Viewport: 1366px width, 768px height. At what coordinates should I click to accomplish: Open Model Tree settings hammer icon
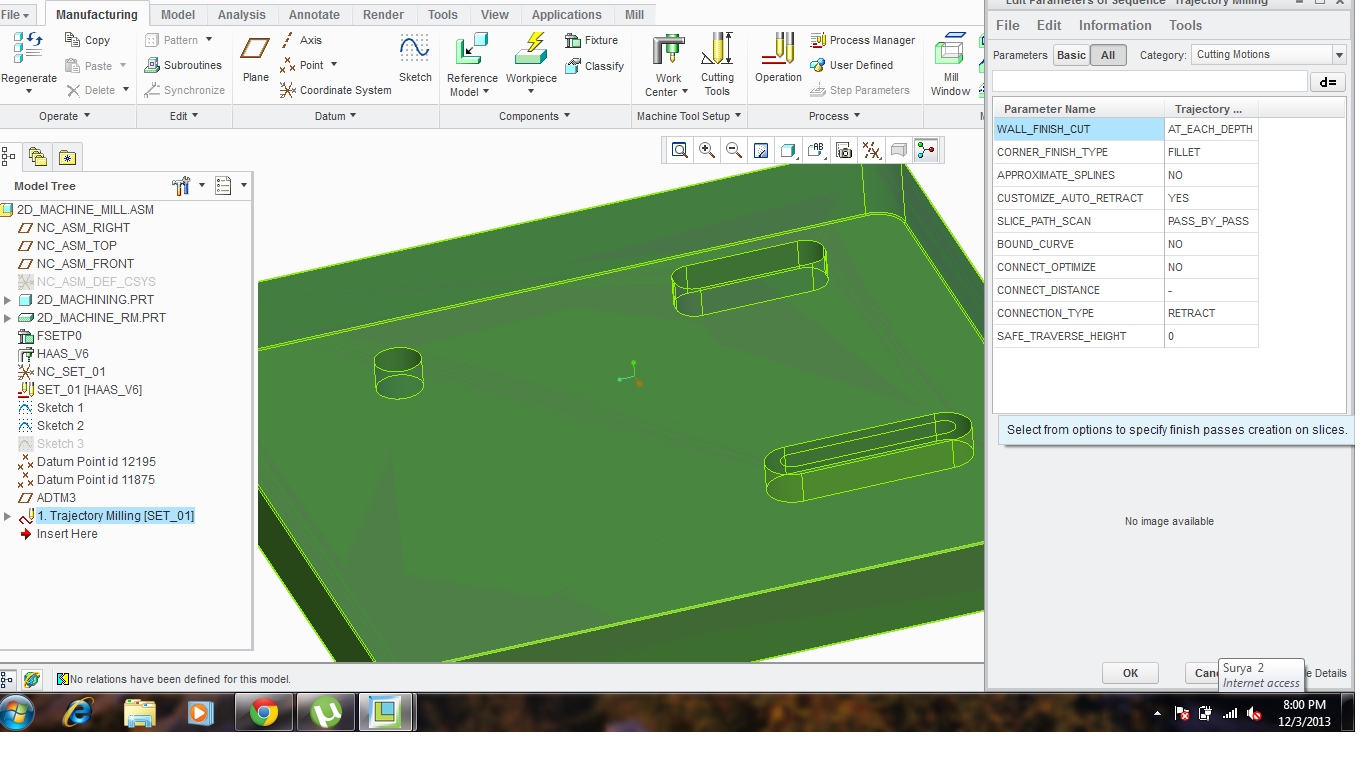[181, 186]
